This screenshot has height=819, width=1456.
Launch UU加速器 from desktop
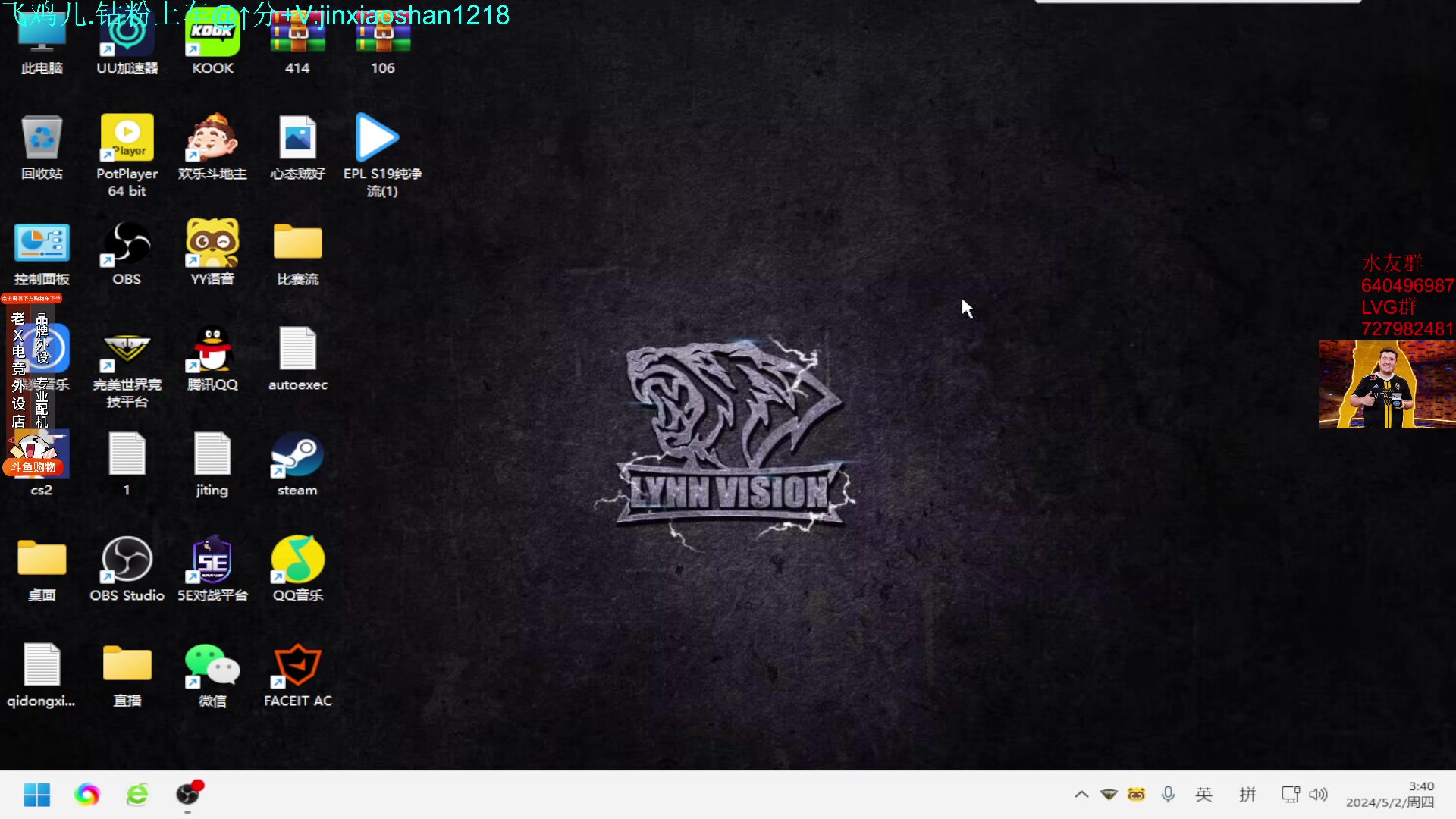click(x=127, y=45)
